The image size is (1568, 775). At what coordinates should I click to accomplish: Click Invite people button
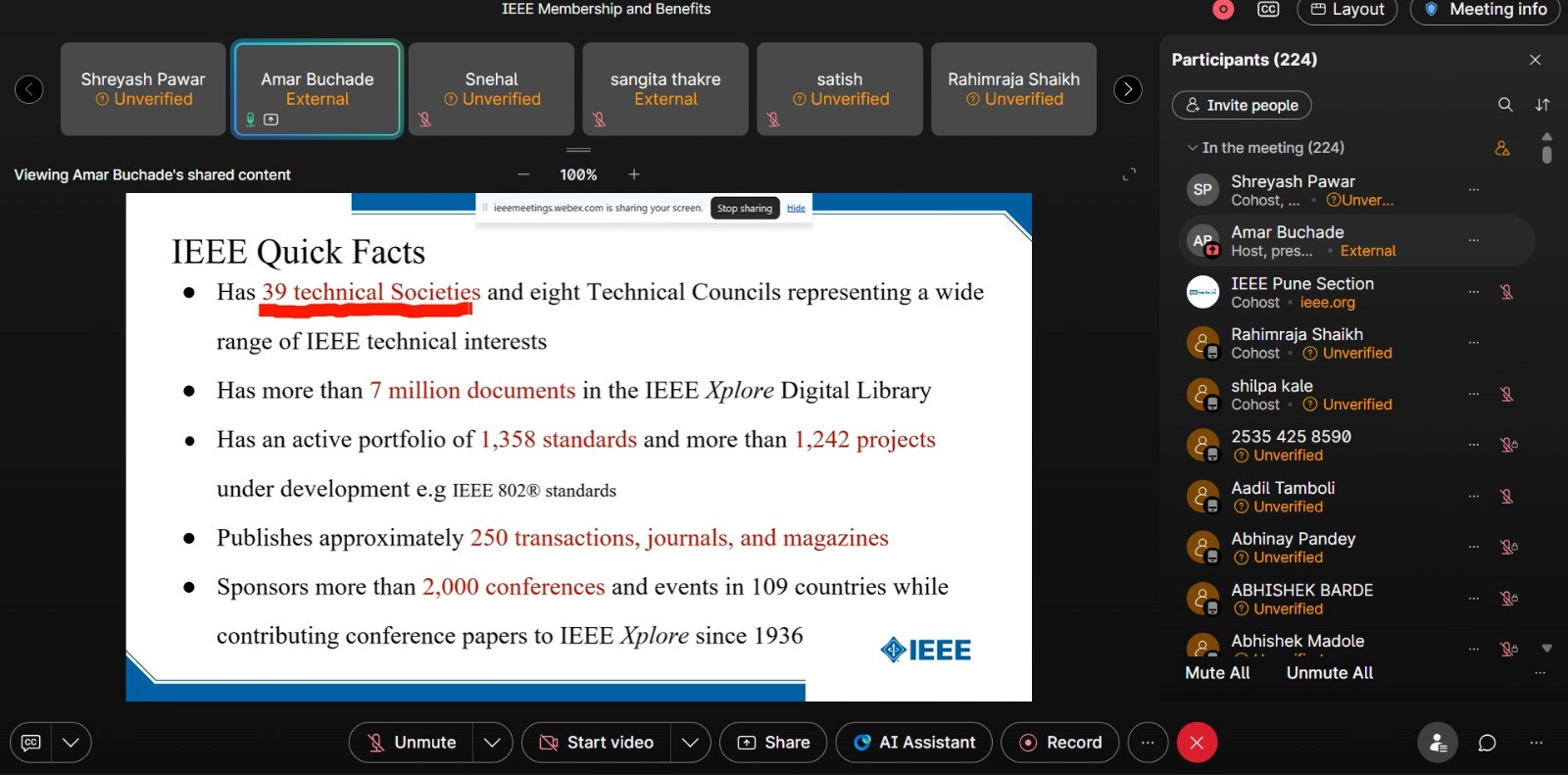click(x=1242, y=105)
